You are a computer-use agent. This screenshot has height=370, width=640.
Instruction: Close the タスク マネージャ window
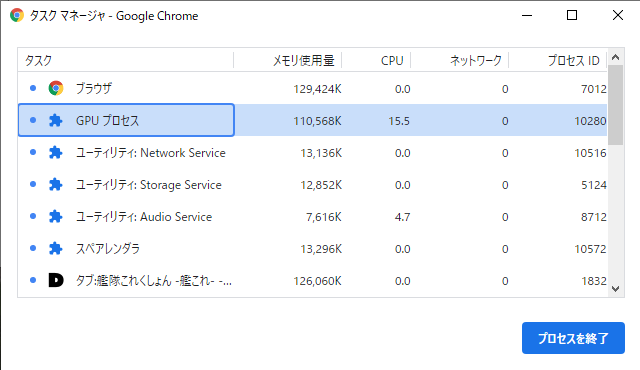pyautogui.click(x=618, y=15)
